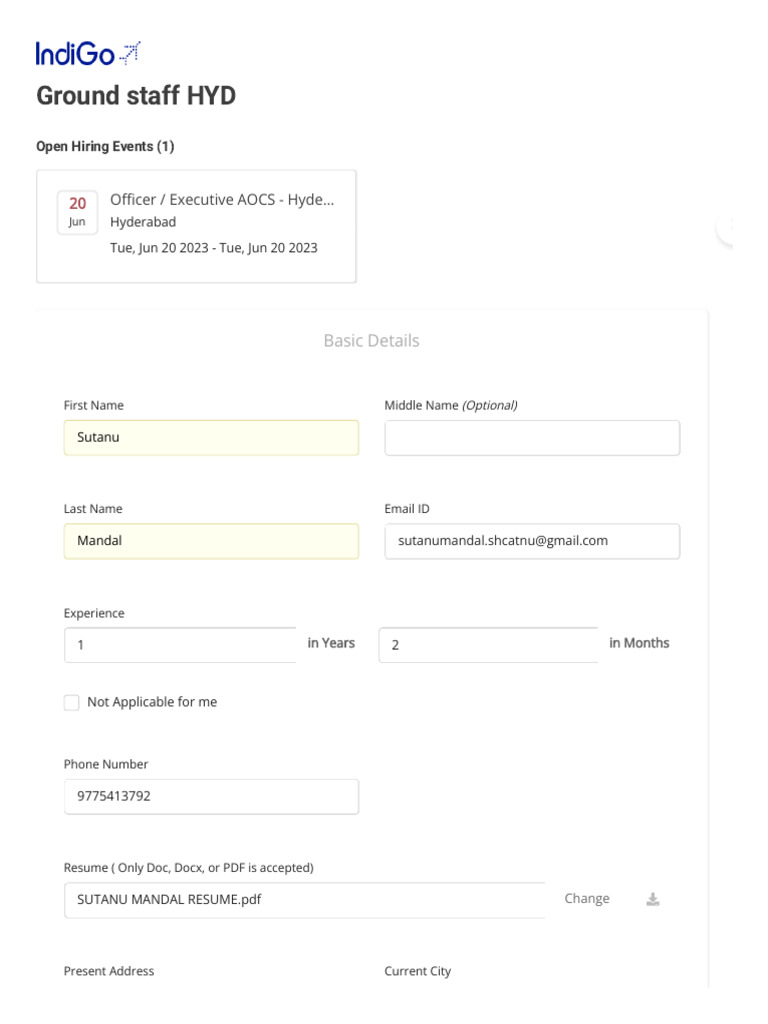Download the uploaded resume file icon
Viewport: 768px width, 1024px height.
click(x=652, y=899)
